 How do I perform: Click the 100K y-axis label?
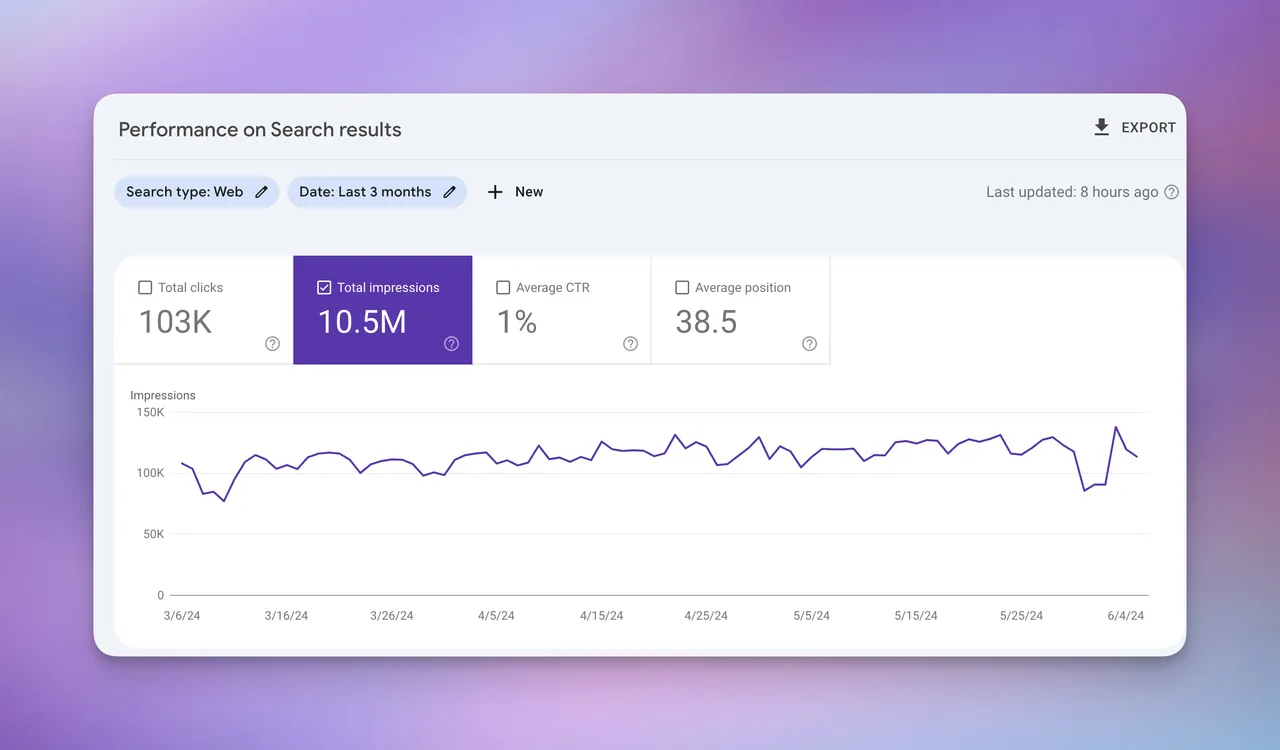pyautogui.click(x=150, y=473)
